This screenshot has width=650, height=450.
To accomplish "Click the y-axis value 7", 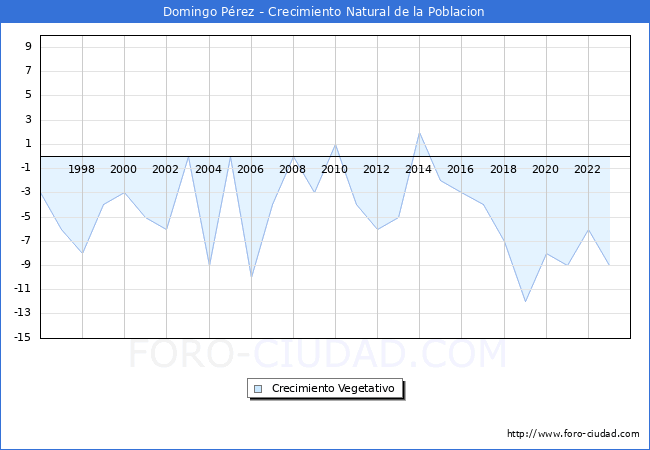I will [x=28, y=70].
